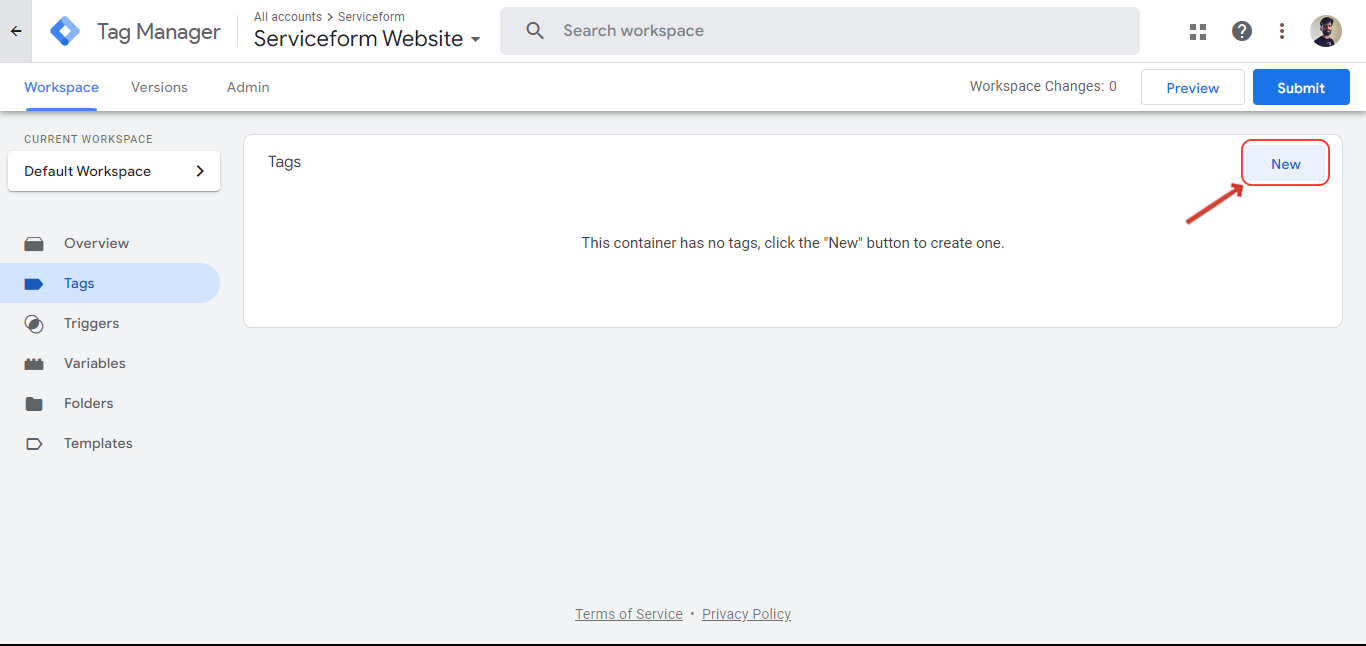Expand the Serviceform Website container dropdown arrow
Screen dimensions: 1366x646
point(475,40)
